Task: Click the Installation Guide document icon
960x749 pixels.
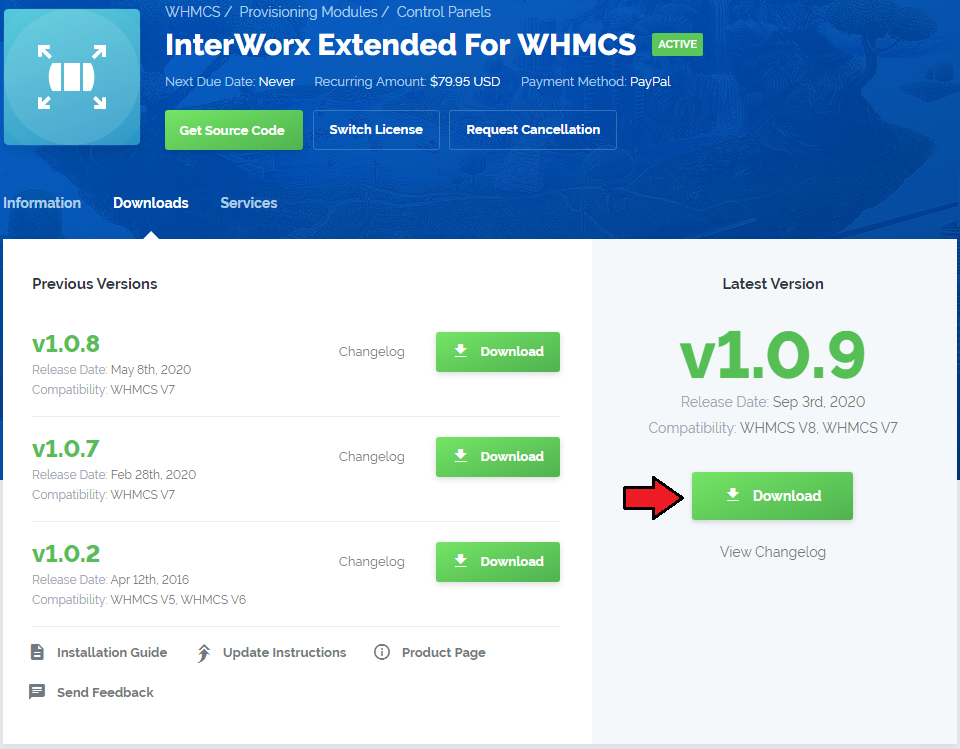Action: 37,652
